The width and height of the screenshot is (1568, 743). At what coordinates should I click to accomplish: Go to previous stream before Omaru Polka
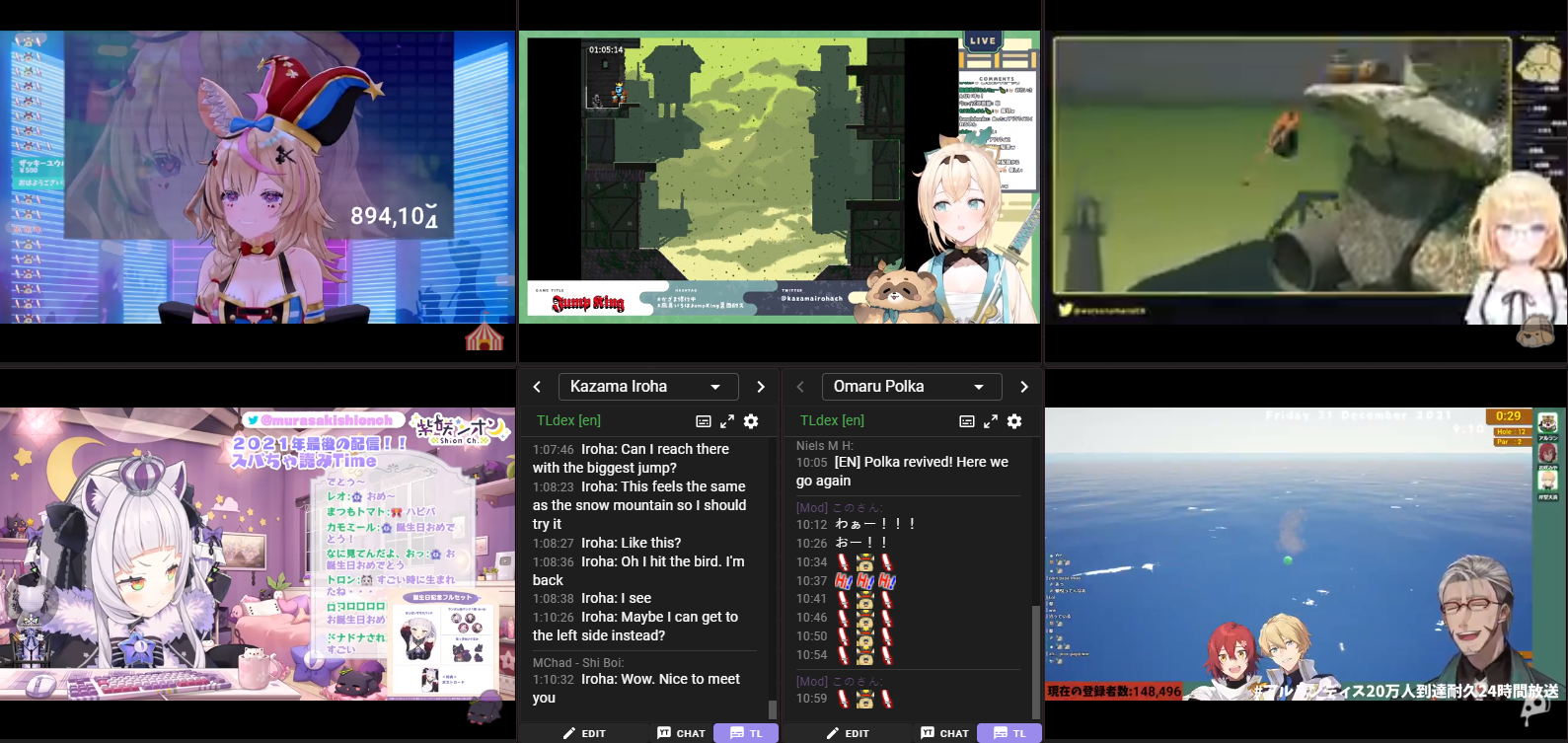tap(800, 387)
